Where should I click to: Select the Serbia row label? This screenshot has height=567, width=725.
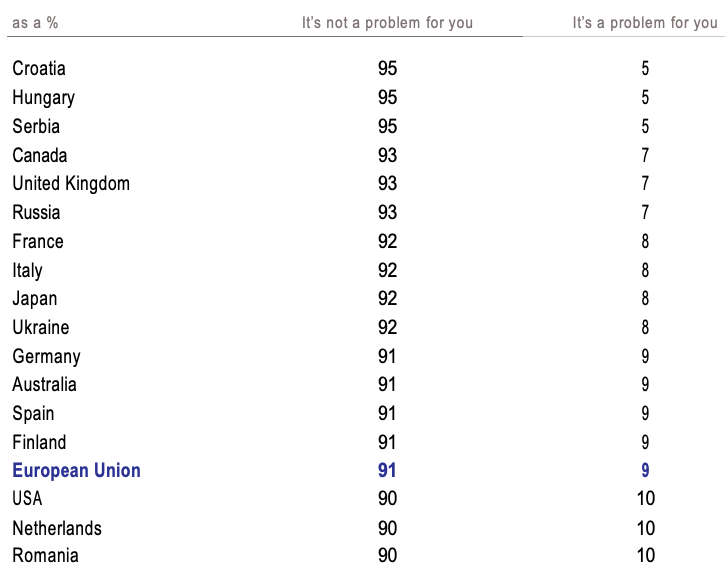36,126
